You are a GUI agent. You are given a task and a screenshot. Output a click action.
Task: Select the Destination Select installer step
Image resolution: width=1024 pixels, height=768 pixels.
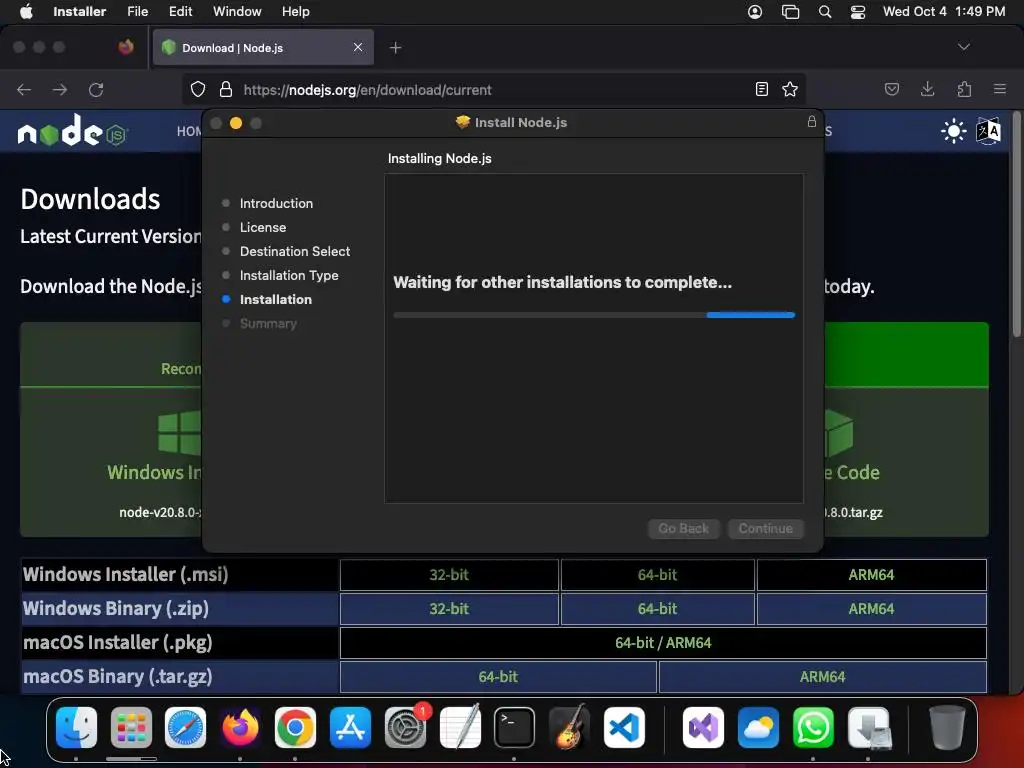(x=295, y=251)
